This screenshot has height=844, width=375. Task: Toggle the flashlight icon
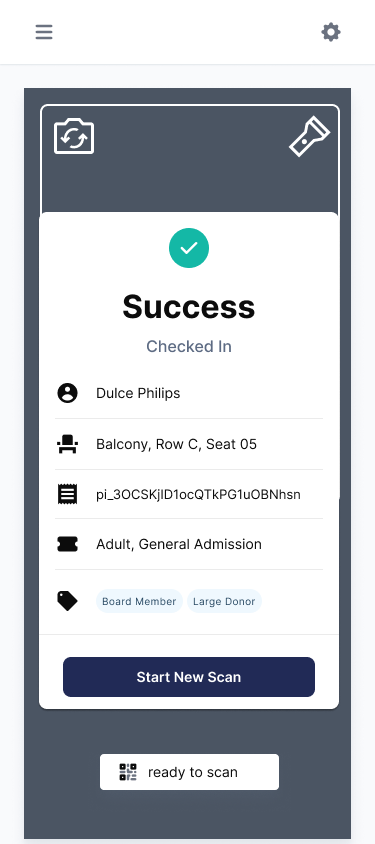pyautogui.click(x=309, y=136)
